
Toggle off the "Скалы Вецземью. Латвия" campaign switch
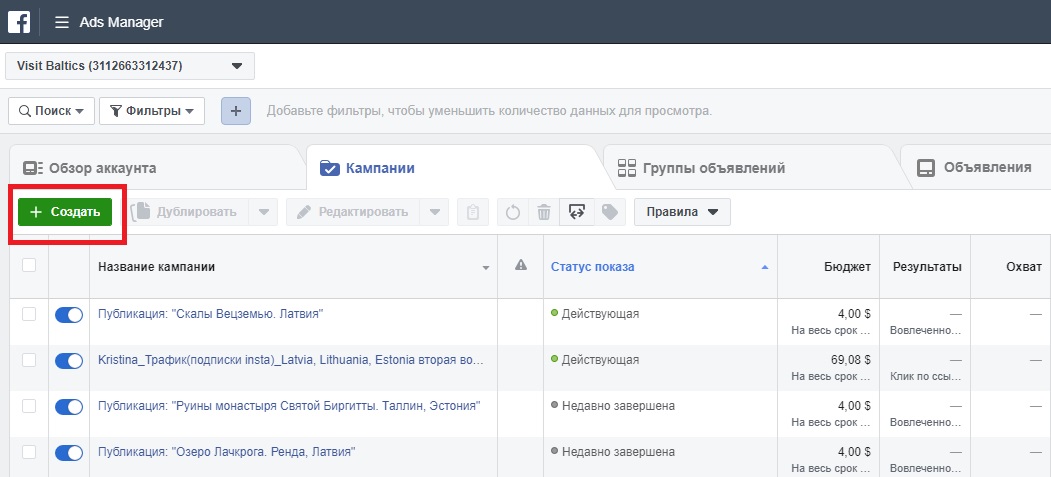click(69, 315)
